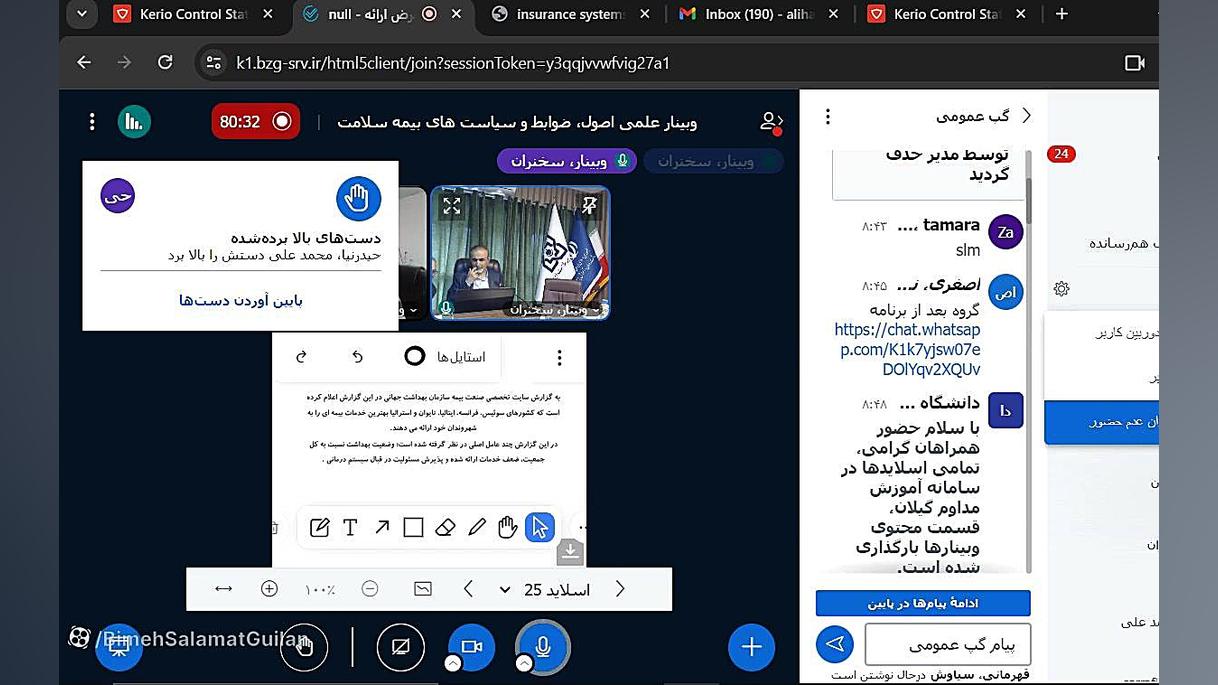Open the whiteboard styles (استایل‌ها) menu
The image size is (1218, 685).
click(x=446, y=357)
